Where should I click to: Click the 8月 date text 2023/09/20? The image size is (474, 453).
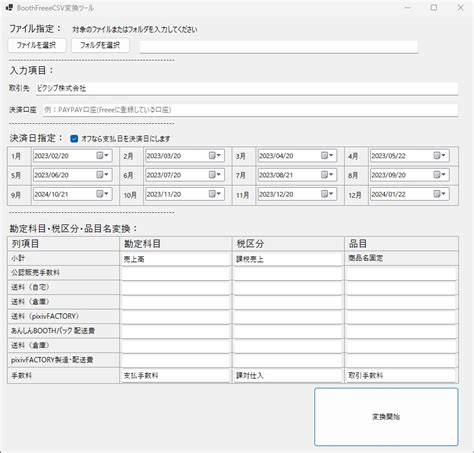point(388,175)
